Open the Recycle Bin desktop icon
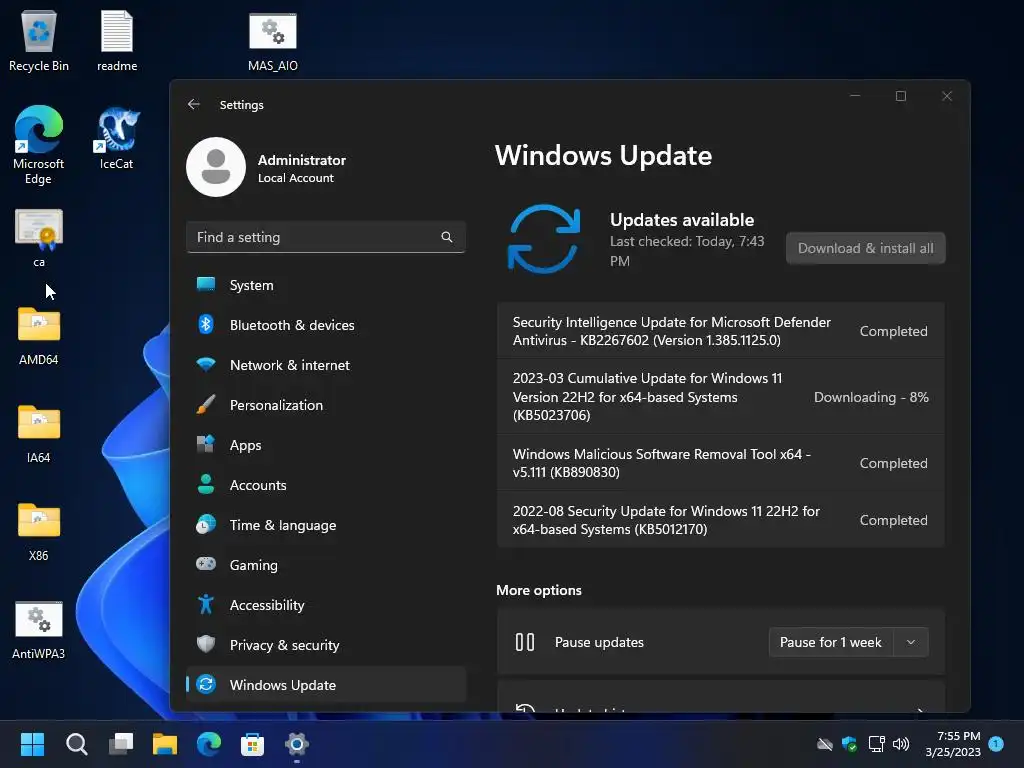This screenshot has width=1024, height=768. click(39, 40)
